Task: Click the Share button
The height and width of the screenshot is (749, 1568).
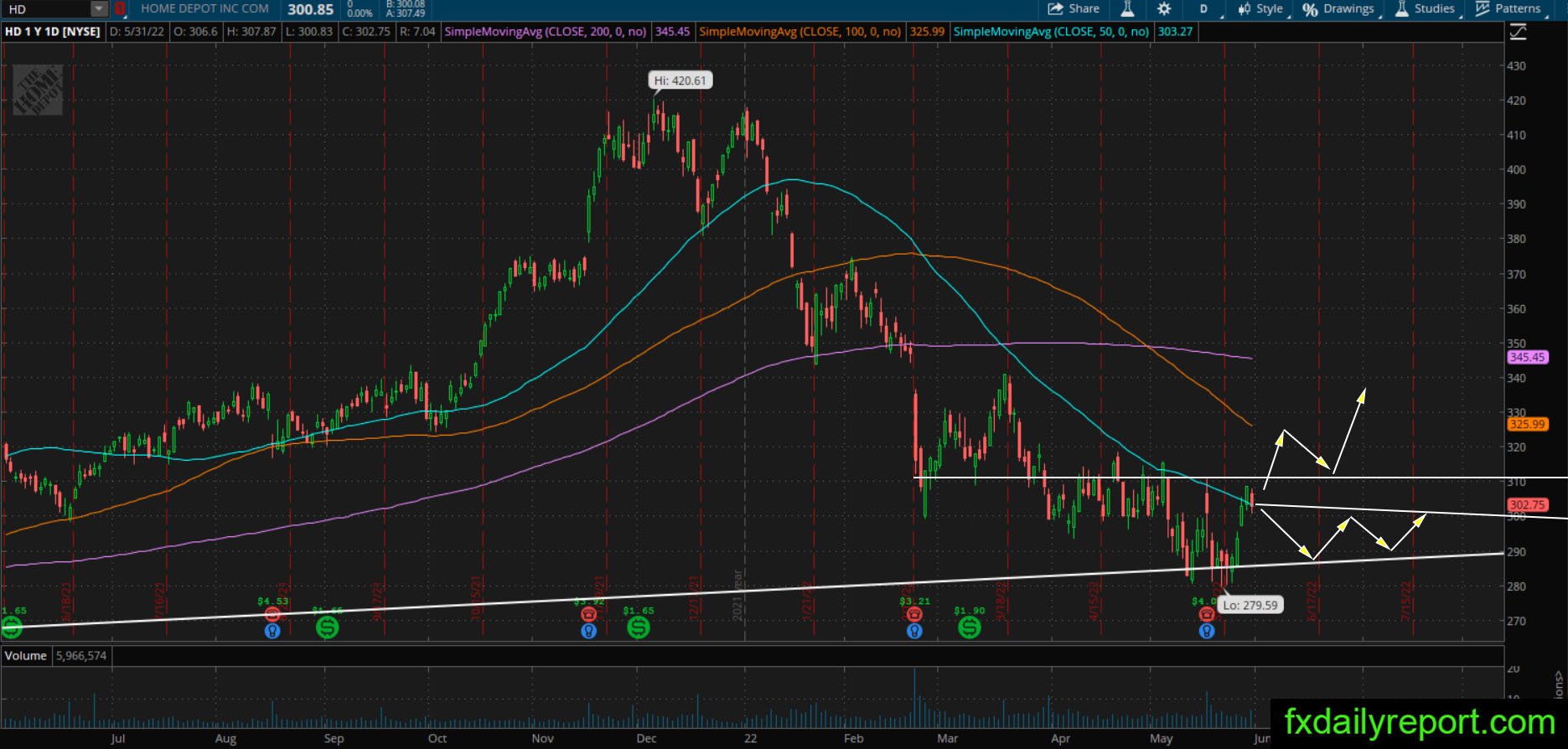Action: 1074,9
